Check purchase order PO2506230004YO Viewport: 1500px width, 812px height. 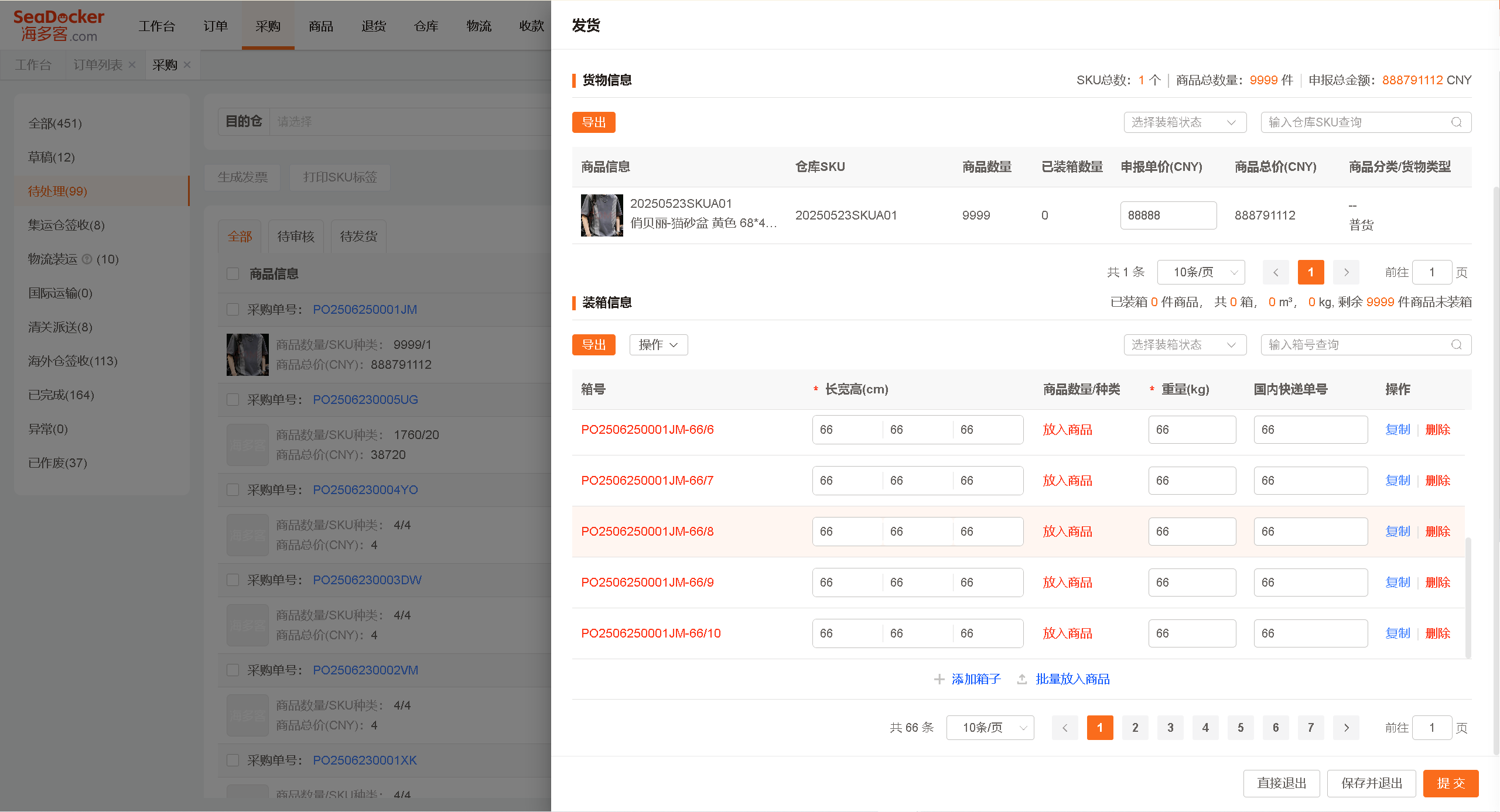[x=233, y=489]
